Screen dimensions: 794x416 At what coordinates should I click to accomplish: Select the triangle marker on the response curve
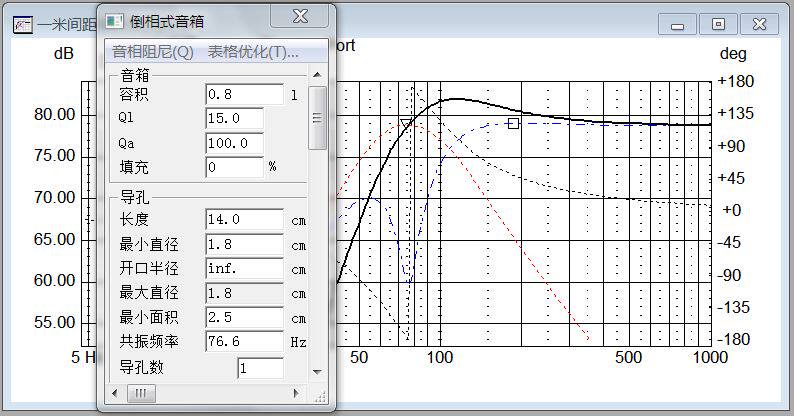tap(405, 124)
